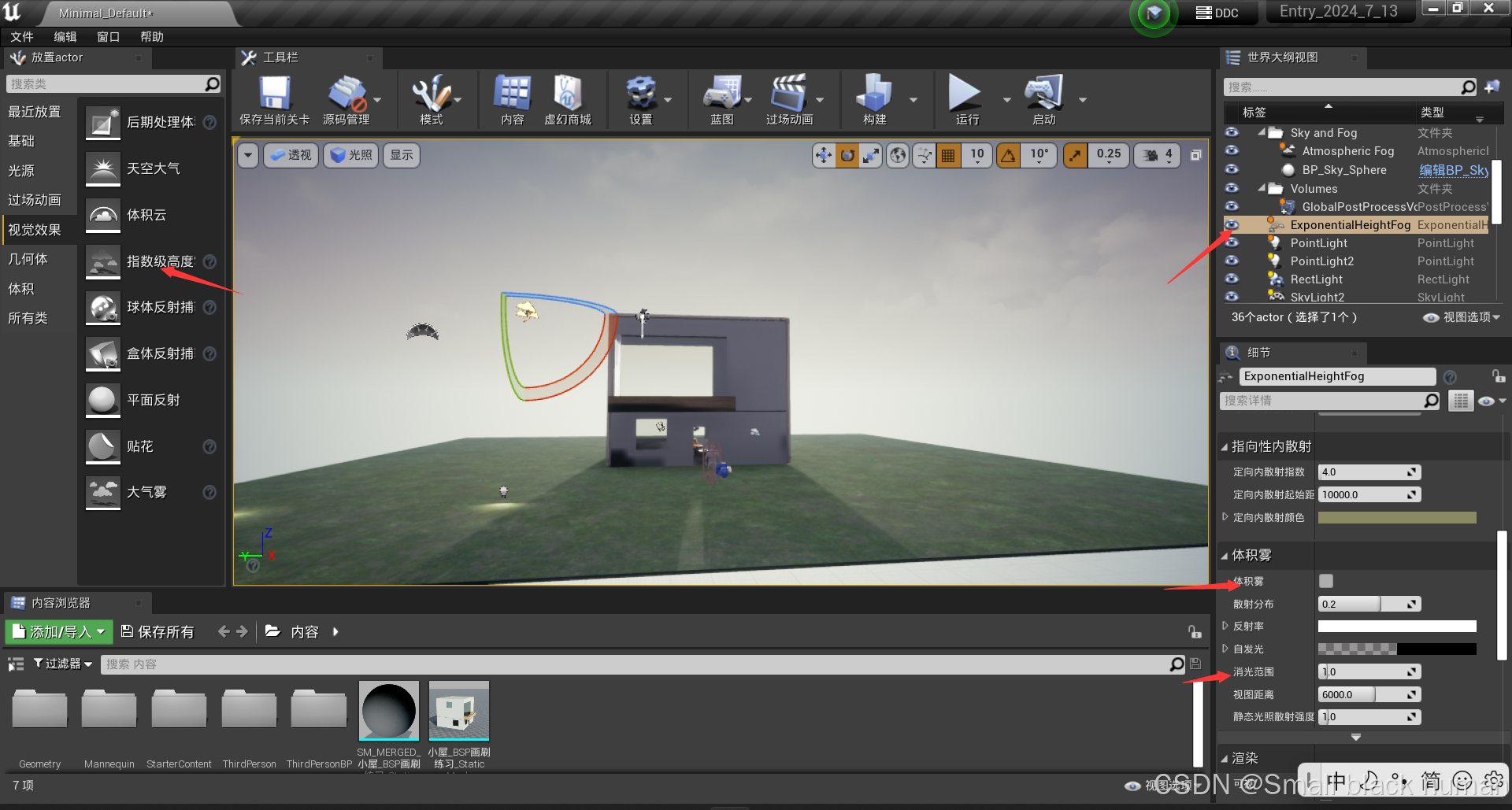Collapse the Sky and Fog folder

1262,133
